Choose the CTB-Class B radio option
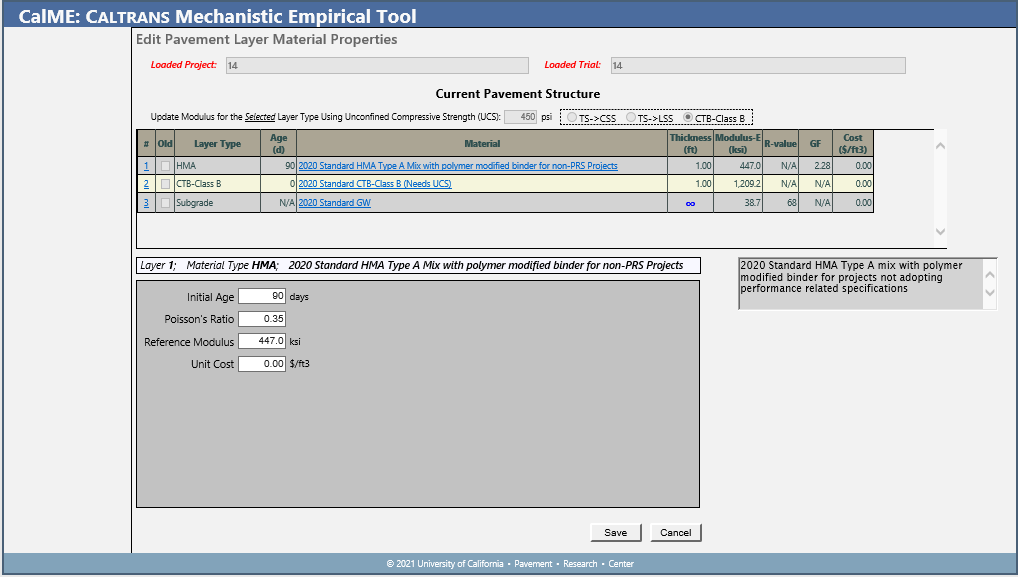This screenshot has height=577, width=1018. point(688,118)
